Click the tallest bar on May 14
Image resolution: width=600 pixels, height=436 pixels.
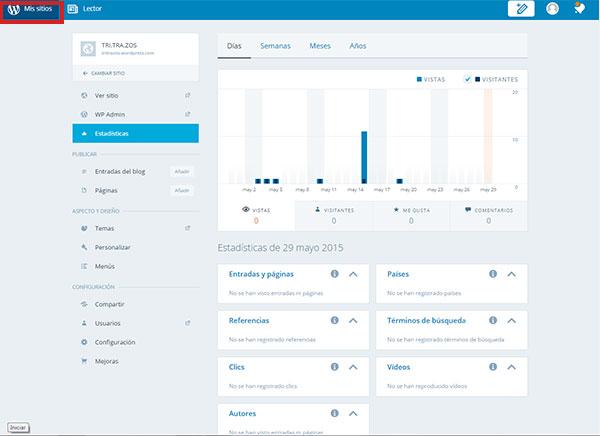click(364, 158)
